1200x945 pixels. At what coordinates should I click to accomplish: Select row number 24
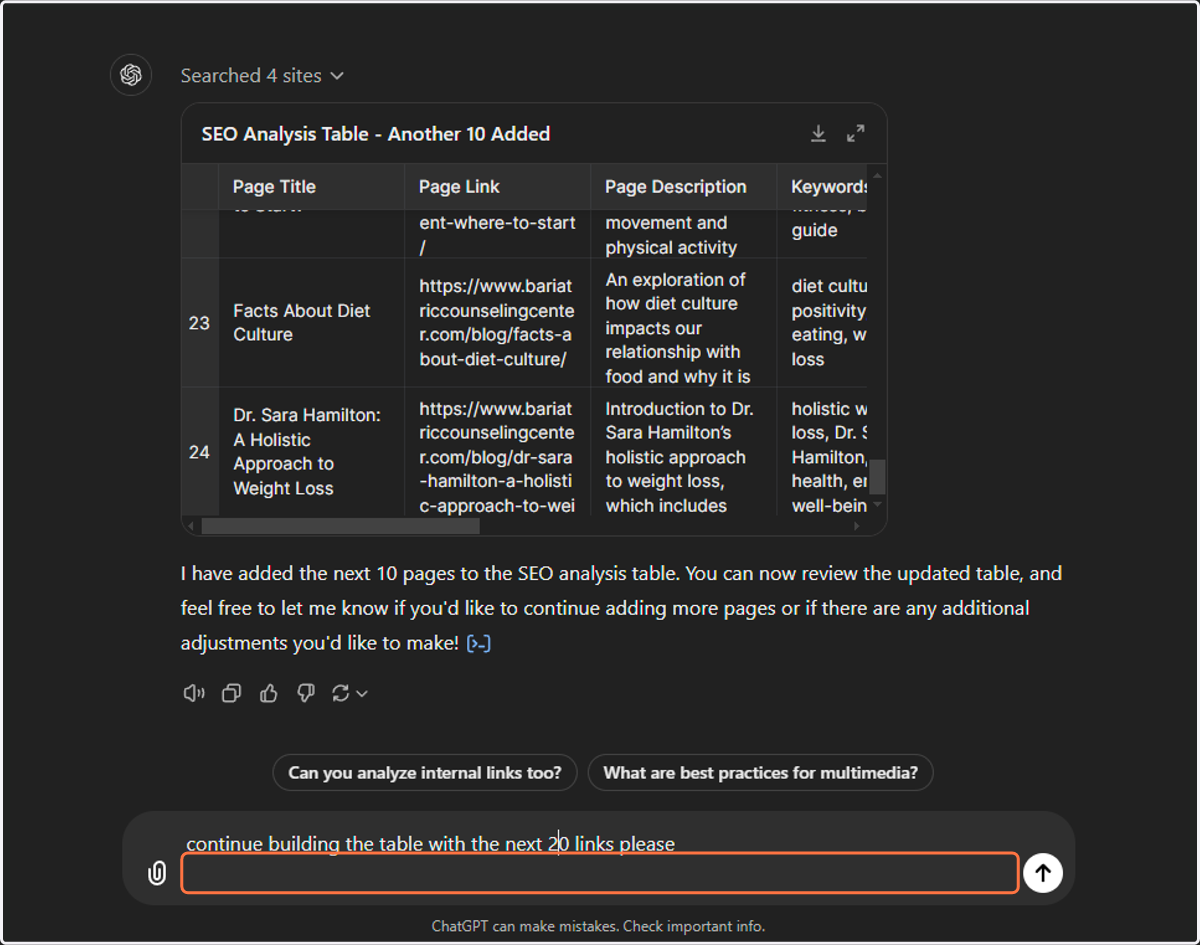tap(200, 452)
